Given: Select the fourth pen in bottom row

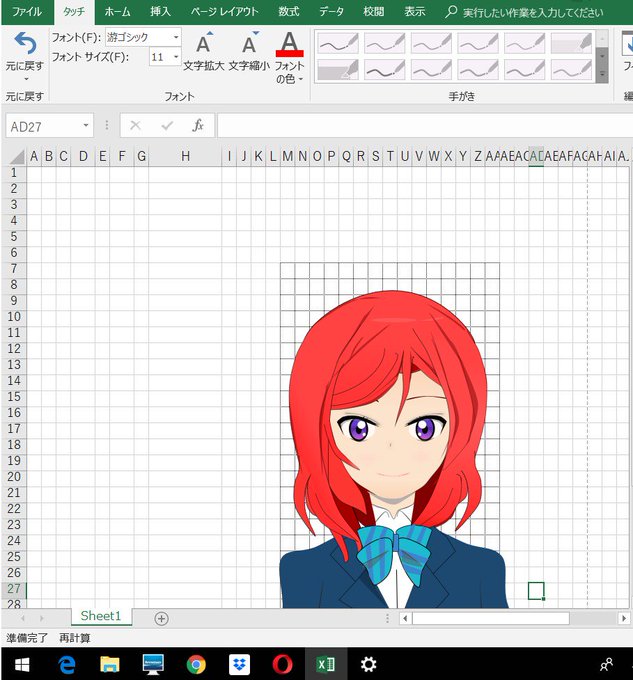Looking at the screenshot, I should [x=478, y=70].
